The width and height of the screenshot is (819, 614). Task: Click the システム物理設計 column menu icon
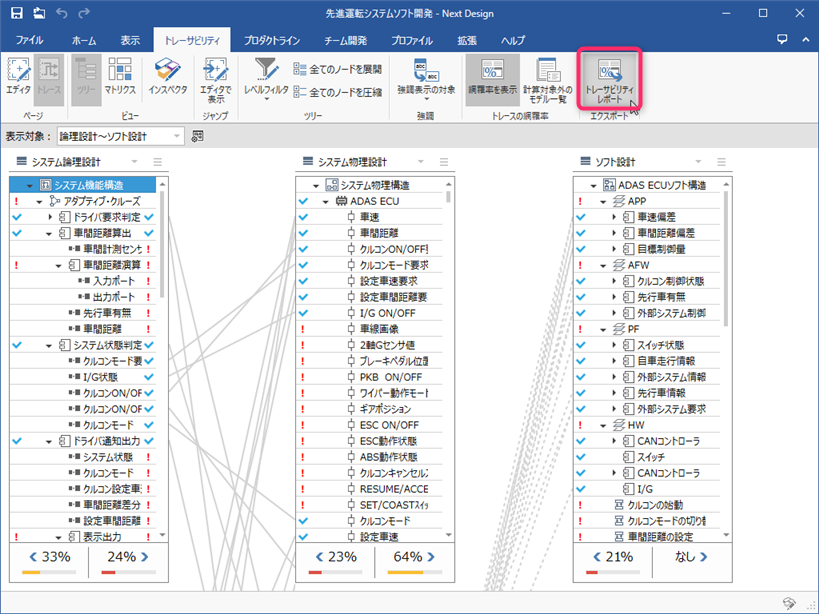[444, 162]
